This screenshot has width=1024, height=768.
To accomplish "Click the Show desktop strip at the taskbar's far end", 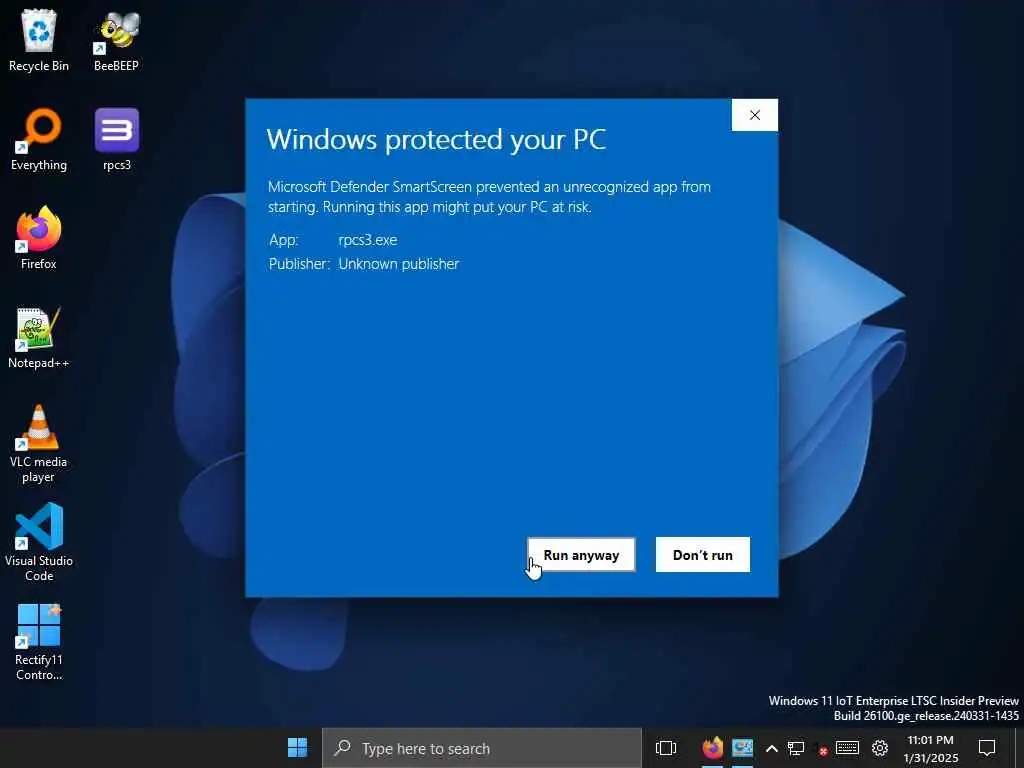I will click(x=1021, y=748).
